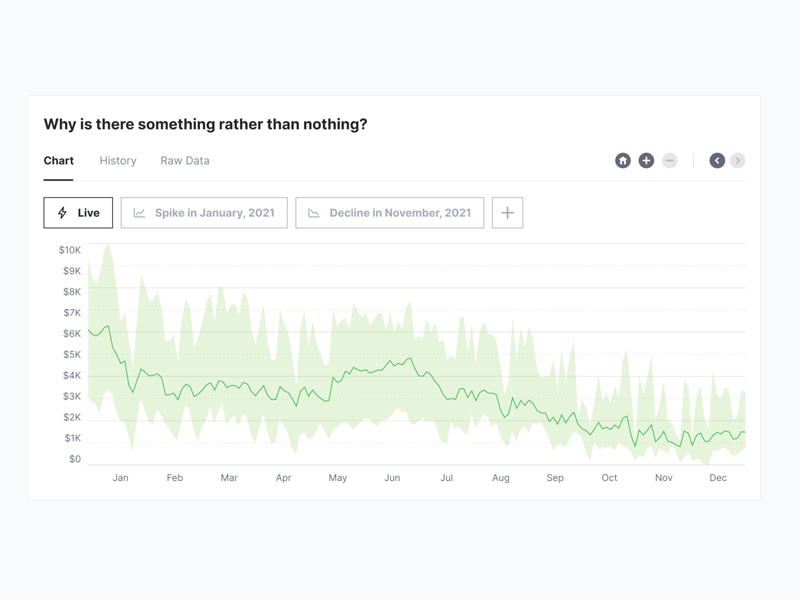800x600 pixels.
Task: Go to next period with right chevron
Action: point(738,161)
